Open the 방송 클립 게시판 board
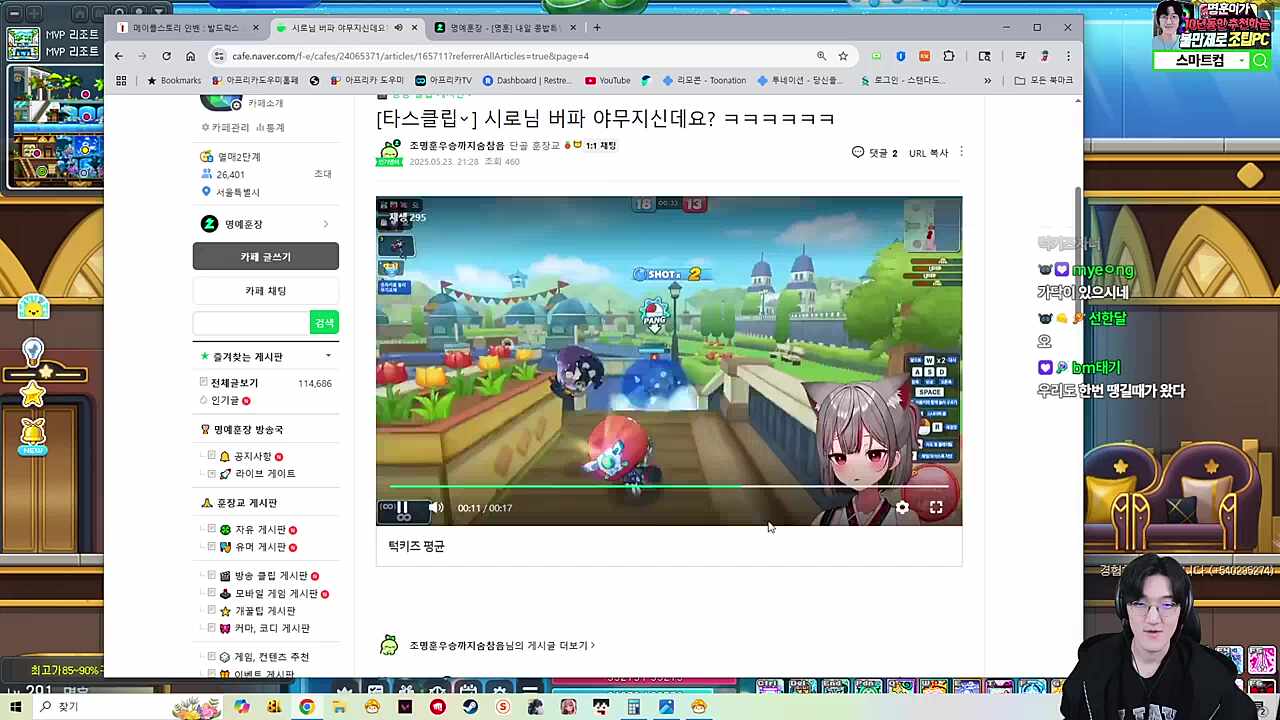 click(x=271, y=576)
